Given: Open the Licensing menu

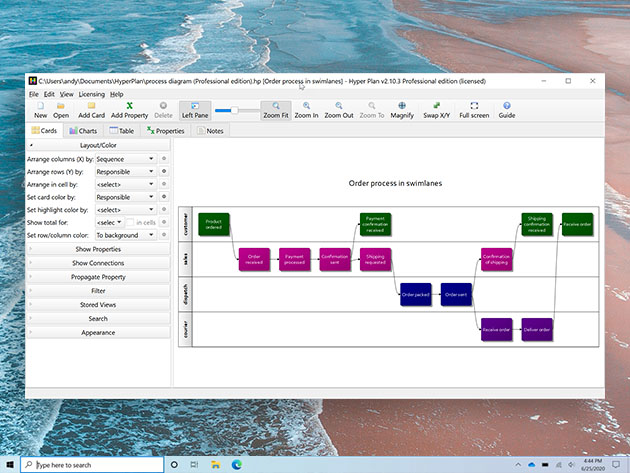Looking at the screenshot, I should [91, 94].
